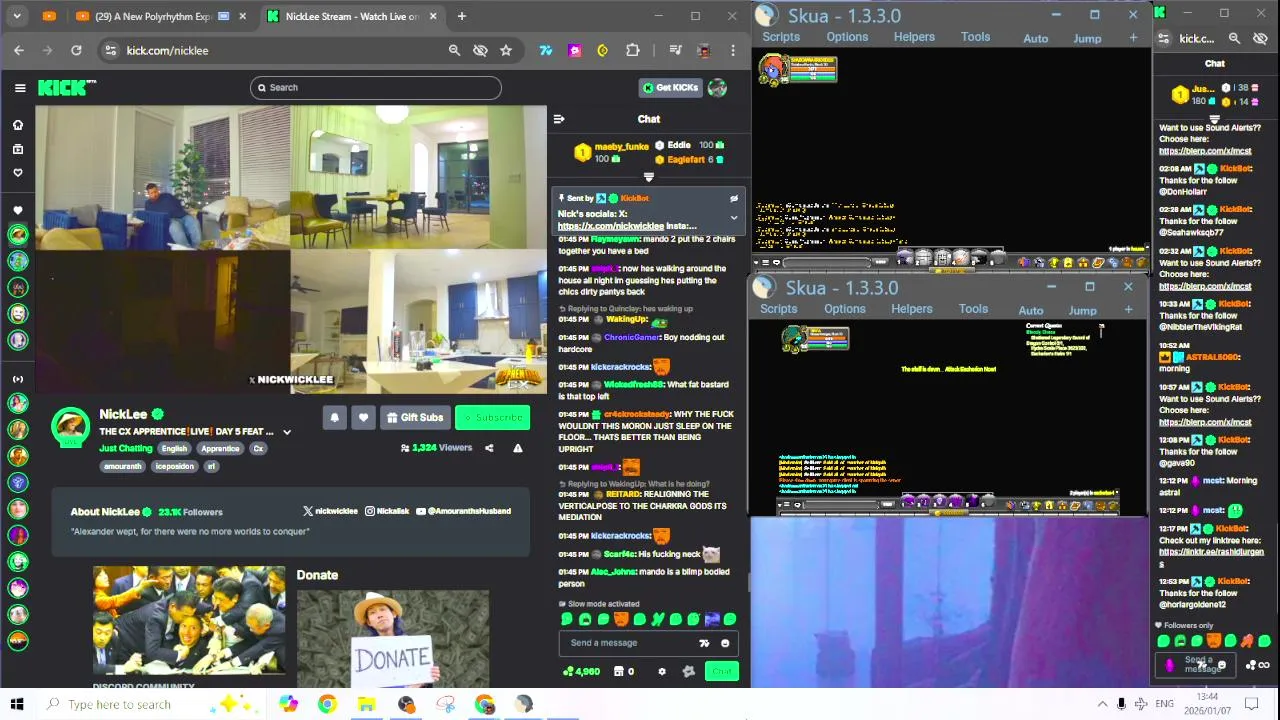Image resolution: width=1280 pixels, height=720 pixels.
Task: Toggle follow heart button for NickLee
Action: click(363, 418)
